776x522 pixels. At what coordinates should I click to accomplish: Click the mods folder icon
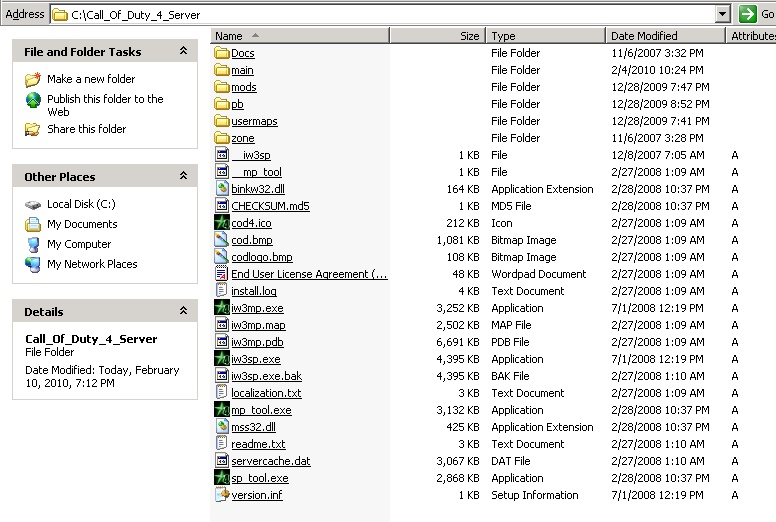tap(222, 87)
